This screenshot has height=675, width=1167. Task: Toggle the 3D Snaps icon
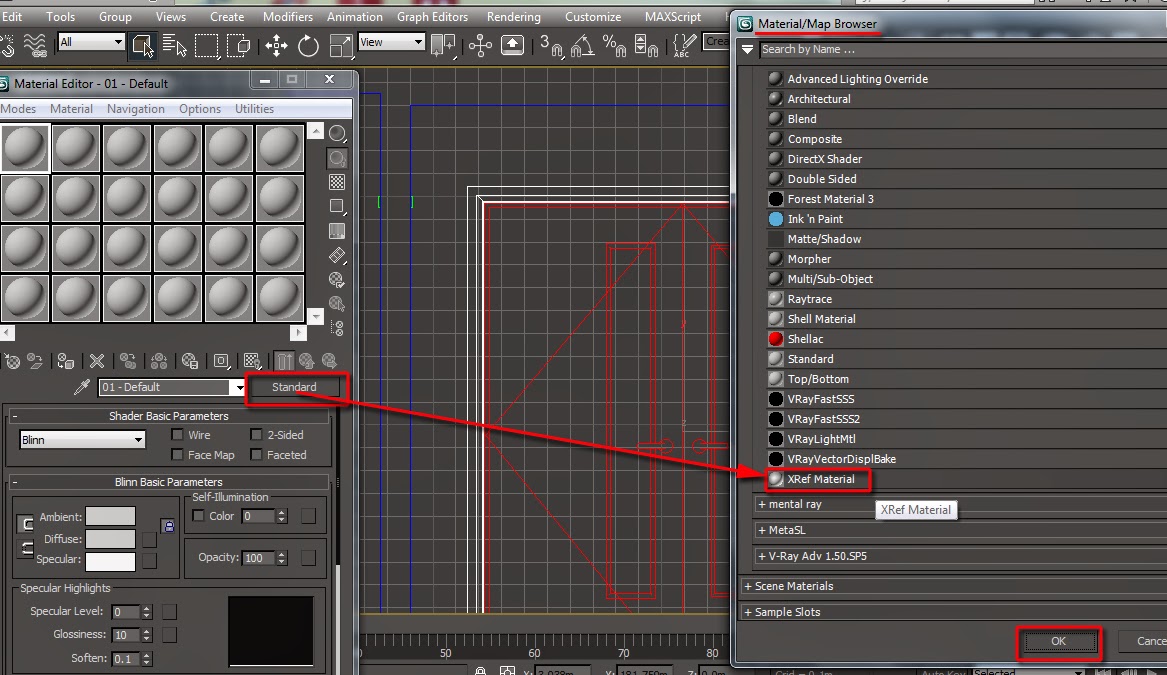click(x=551, y=45)
